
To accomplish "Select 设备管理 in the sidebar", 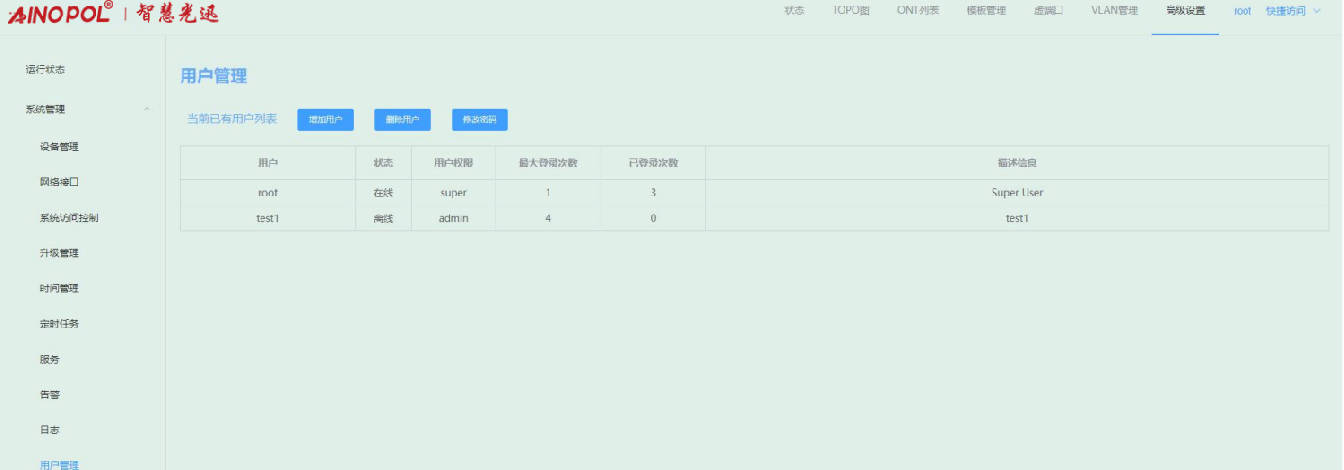I will click(x=59, y=147).
